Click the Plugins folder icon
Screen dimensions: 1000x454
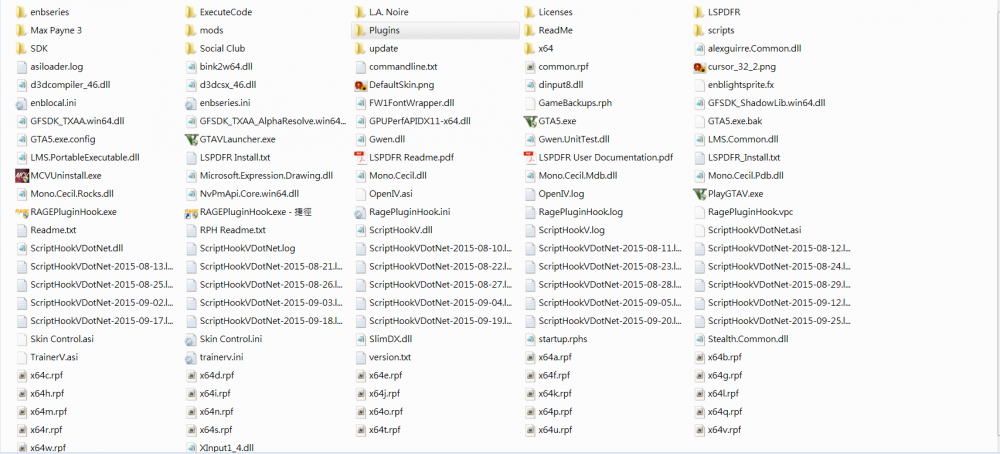[x=360, y=30]
